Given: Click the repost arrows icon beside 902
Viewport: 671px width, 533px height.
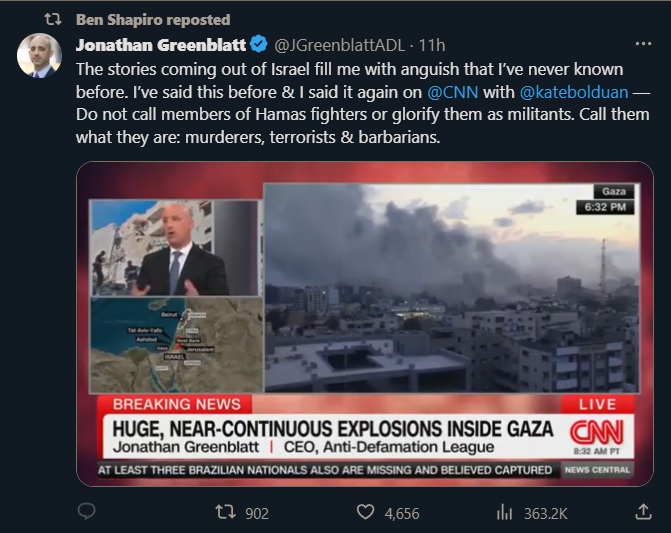Looking at the screenshot, I should point(225,512).
